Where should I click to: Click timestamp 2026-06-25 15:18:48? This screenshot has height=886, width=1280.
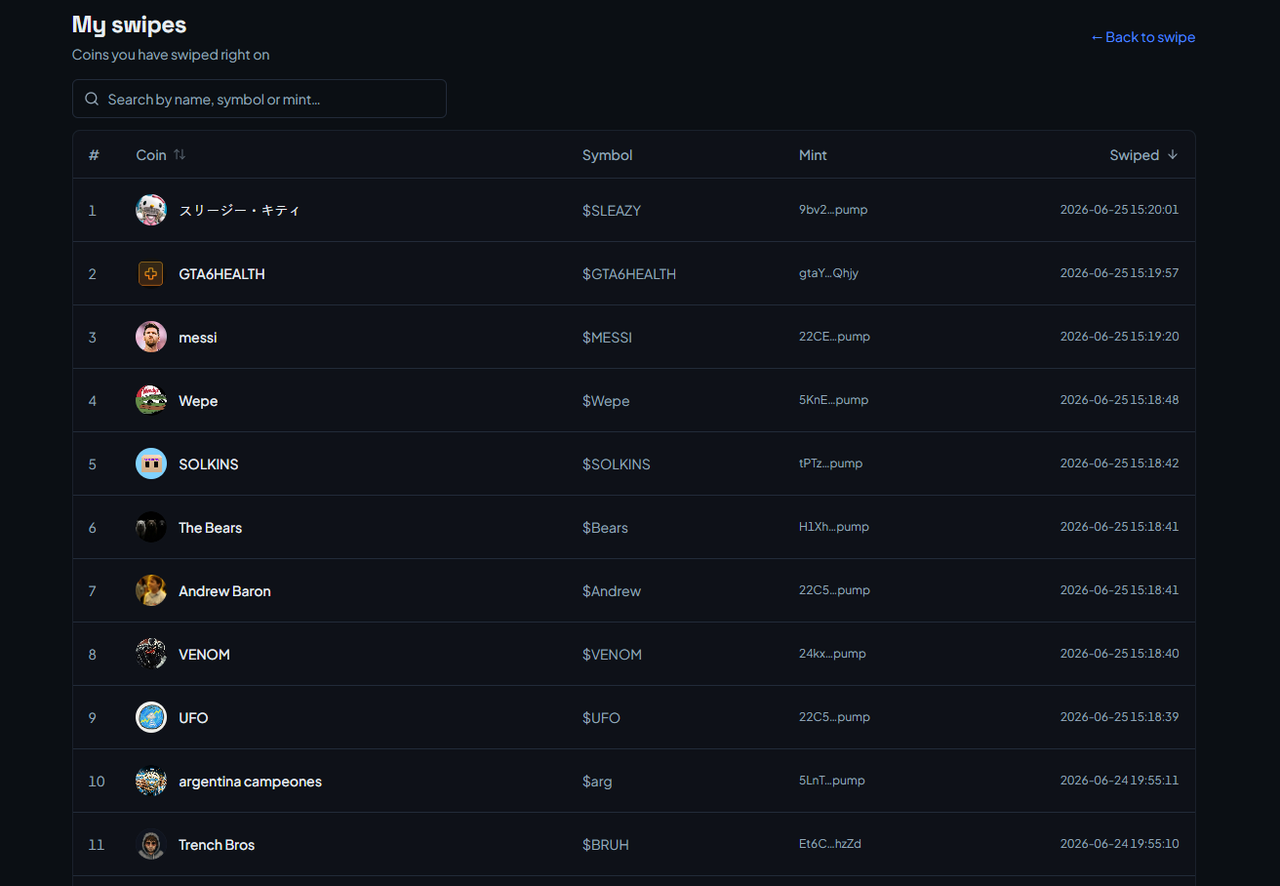point(1119,400)
